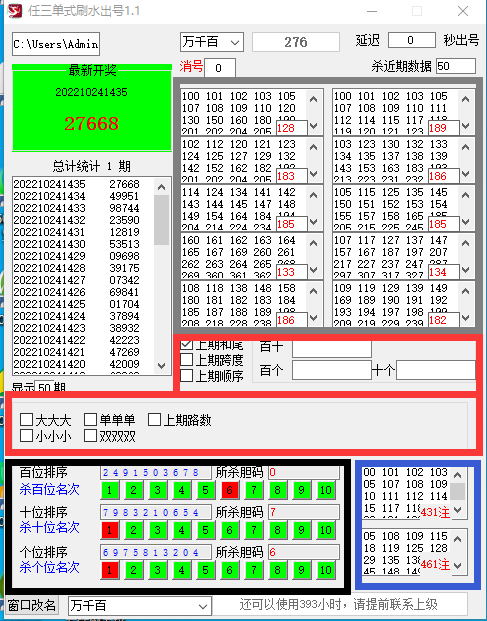Click the 276 output number field
The width and height of the screenshot is (487, 621).
[296, 42]
